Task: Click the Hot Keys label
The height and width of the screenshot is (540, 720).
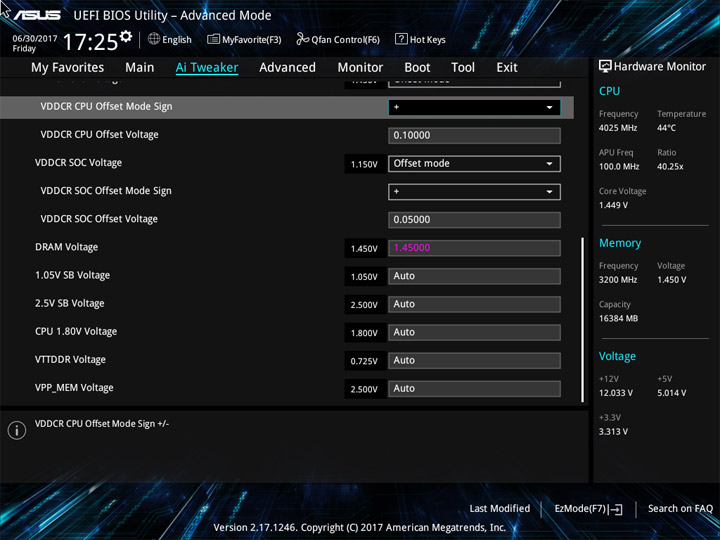Action: [x=428, y=40]
